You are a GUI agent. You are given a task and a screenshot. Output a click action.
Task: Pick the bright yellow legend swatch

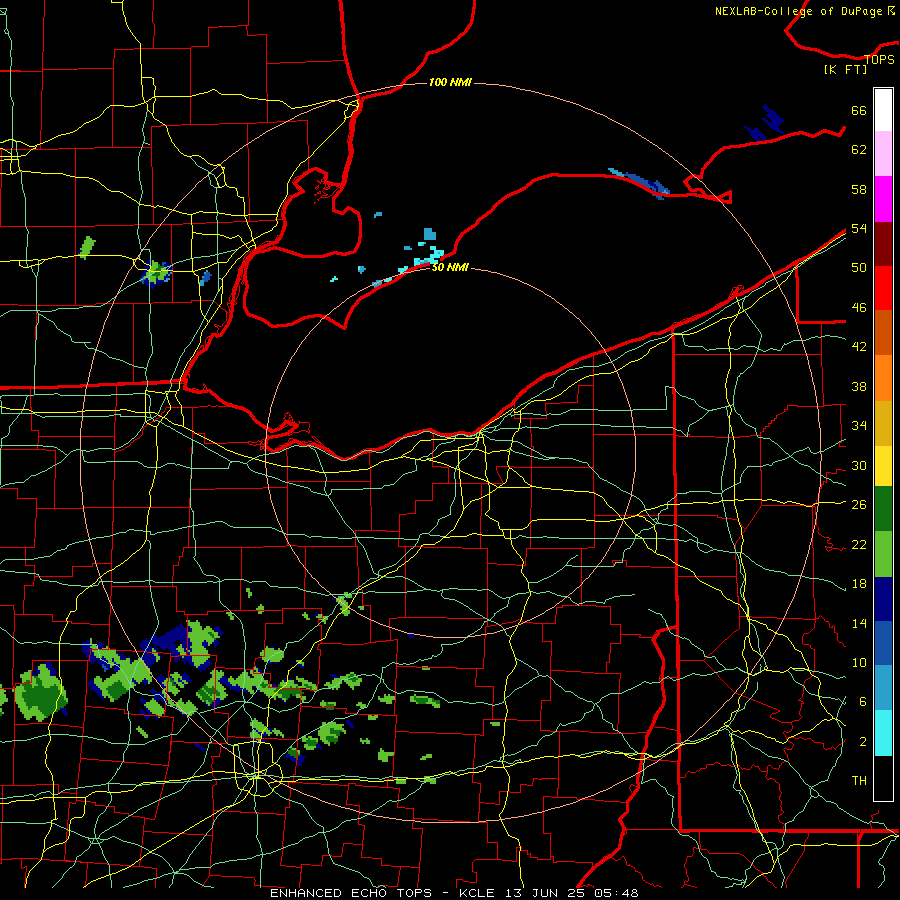pyautogui.click(x=883, y=466)
